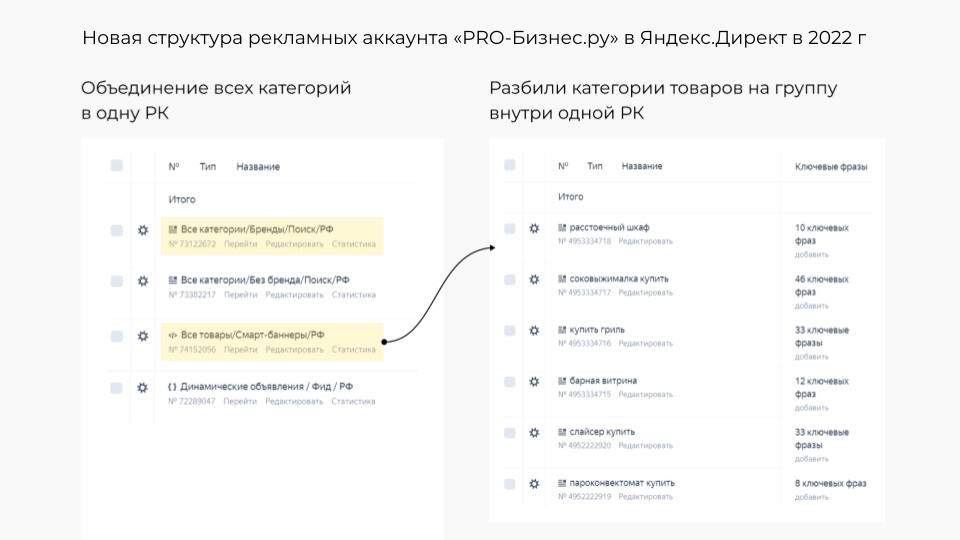Tick checkbox for слайсер купить group
Image resolution: width=960 pixels, height=540 pixels.
509,433
